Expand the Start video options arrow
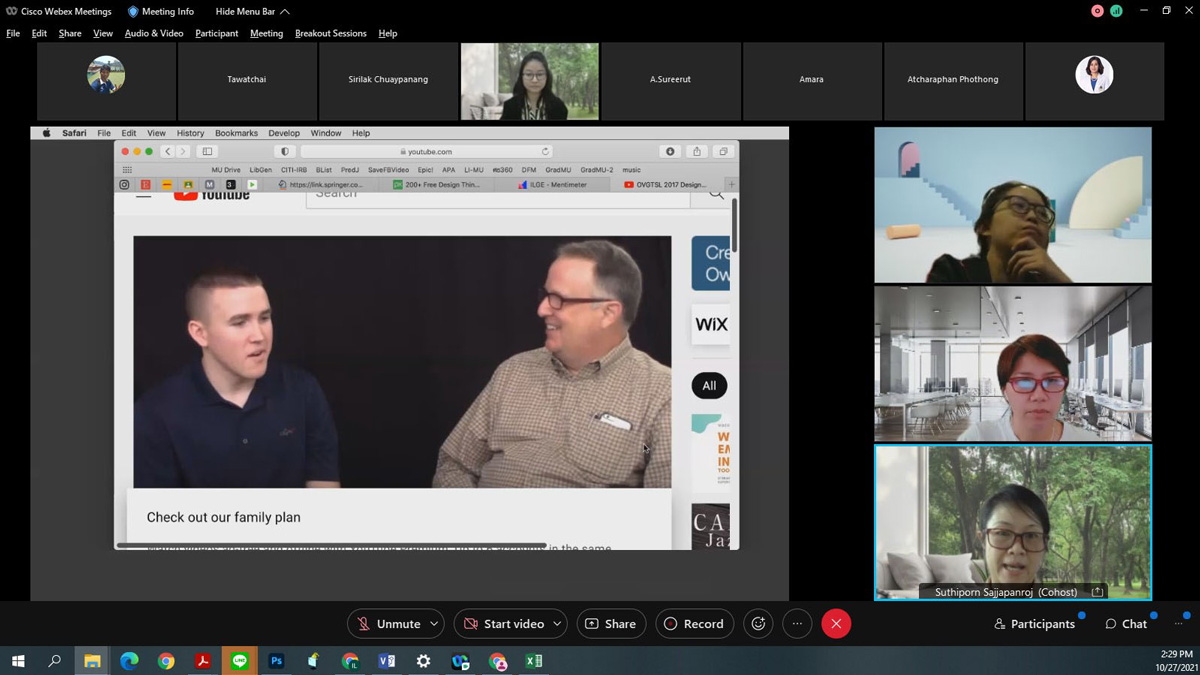 tap(557, 624)
